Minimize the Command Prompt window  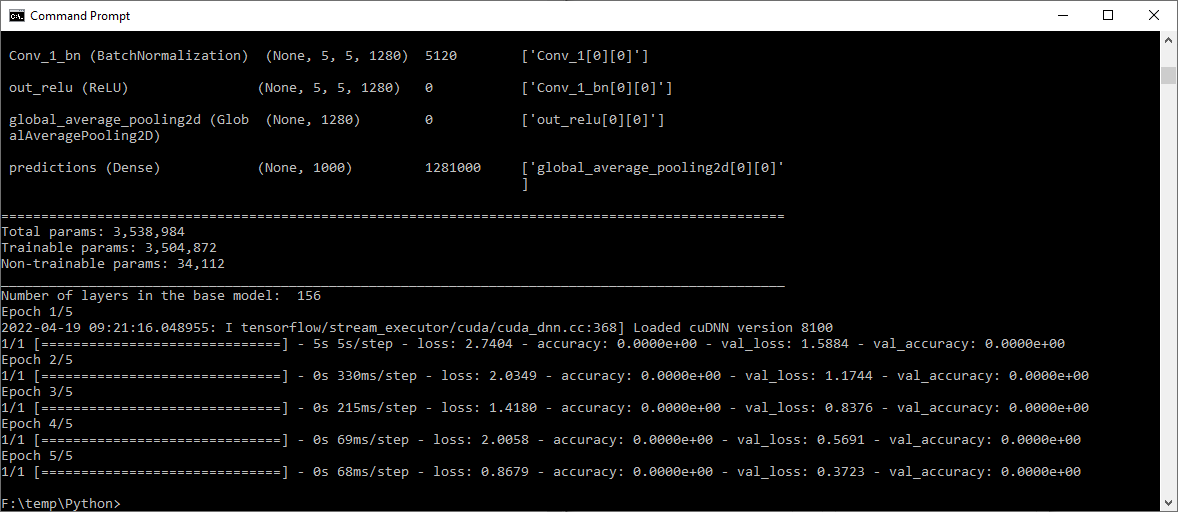coord(1061,15)
